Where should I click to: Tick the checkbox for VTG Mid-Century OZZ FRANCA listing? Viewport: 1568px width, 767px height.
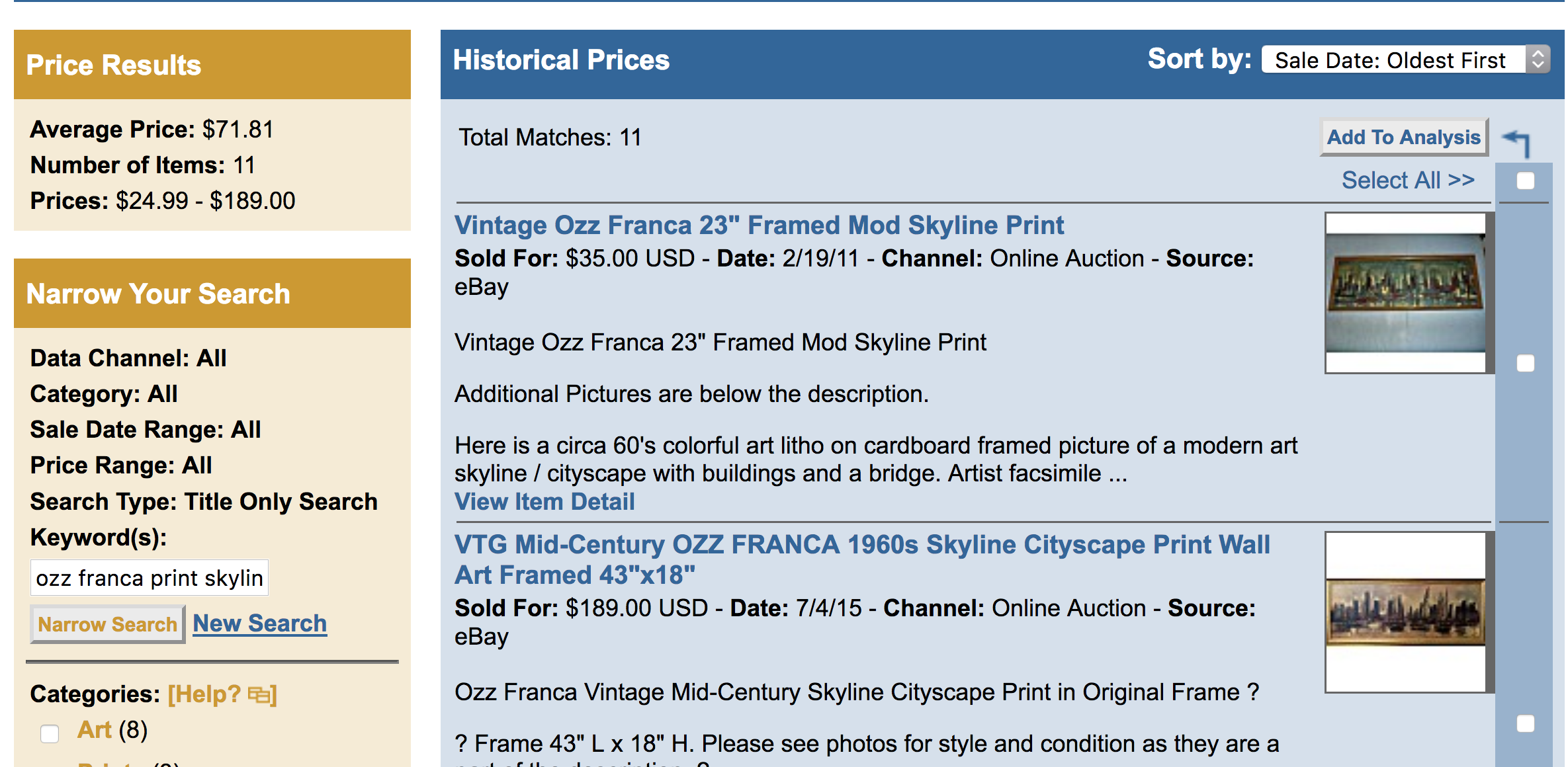click(x=1526, y=723)
